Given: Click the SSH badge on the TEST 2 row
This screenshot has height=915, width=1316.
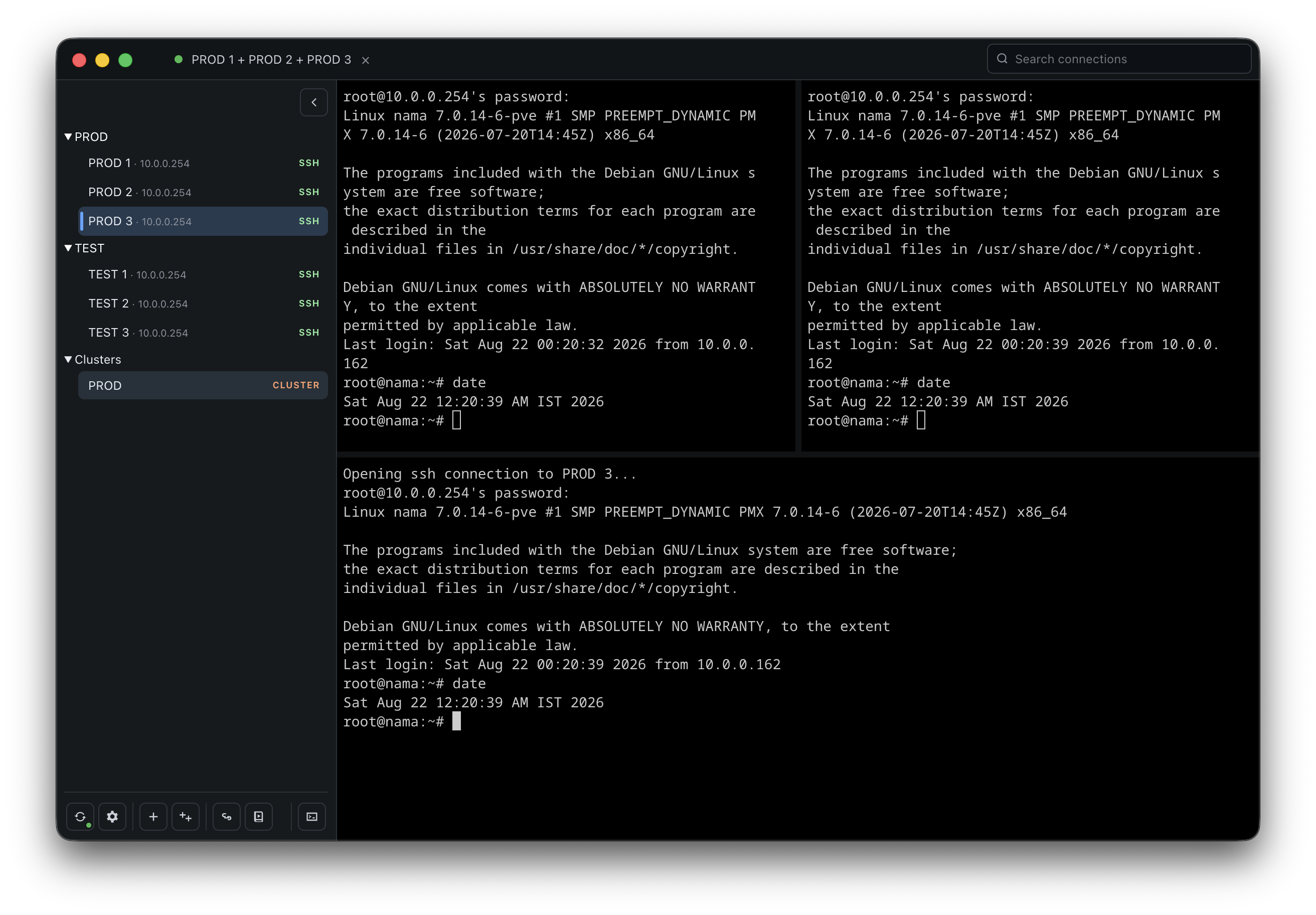Looking at the screenshot, I should point(308,303).
